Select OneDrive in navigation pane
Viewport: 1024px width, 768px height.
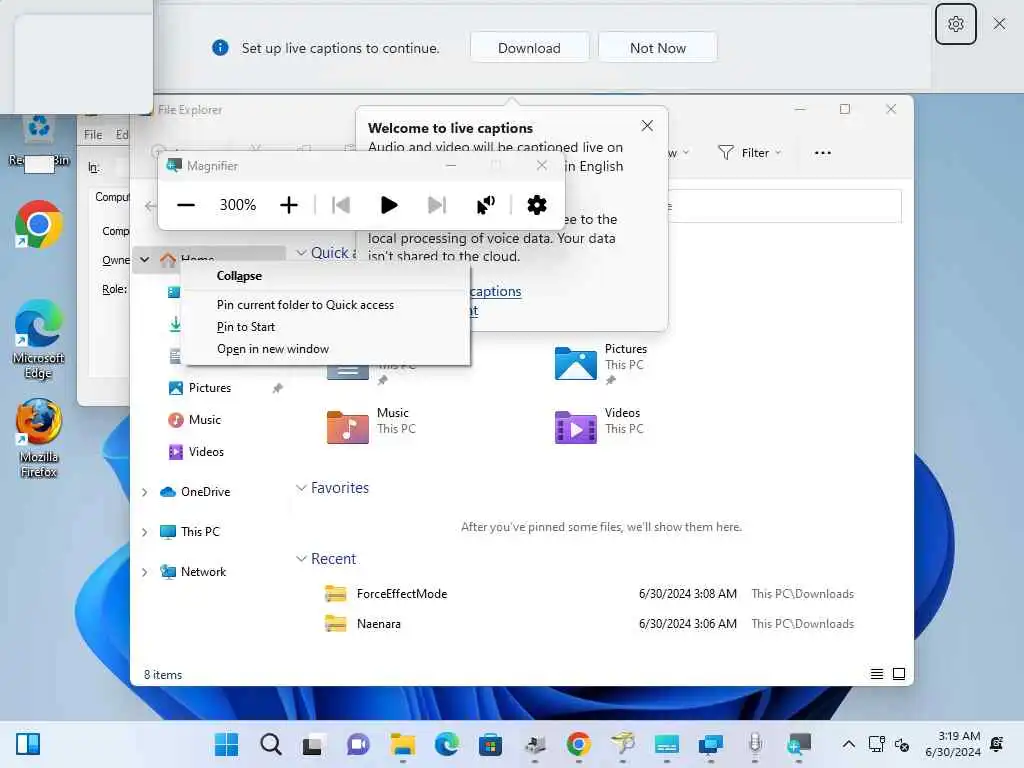(205, 492)
